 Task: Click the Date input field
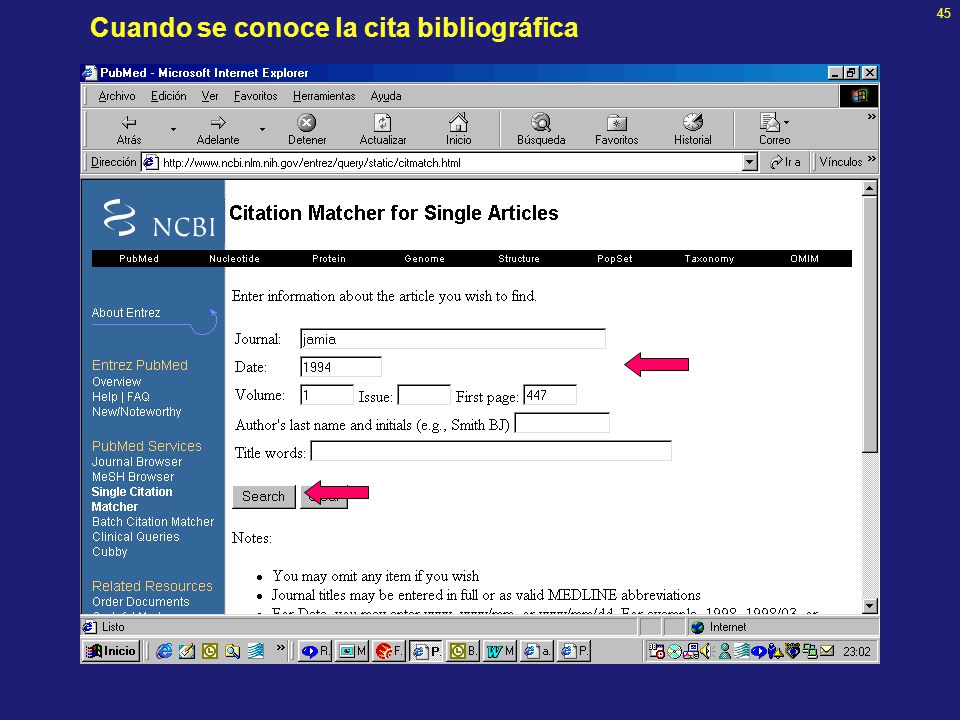(341, 367)
